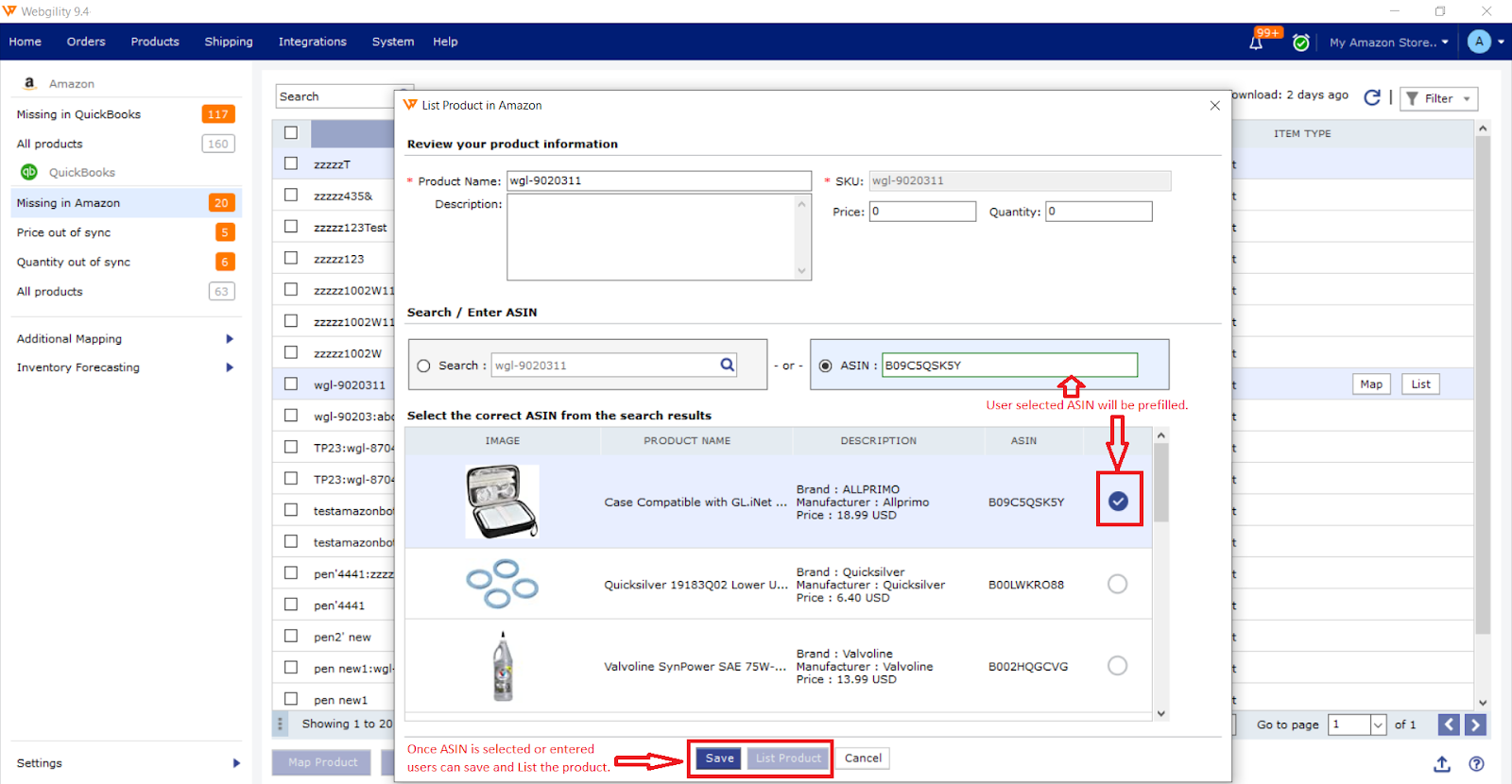This screenshot has width=1512, height=784.
Task: Open the Home menu
Action: coord(26,42)
